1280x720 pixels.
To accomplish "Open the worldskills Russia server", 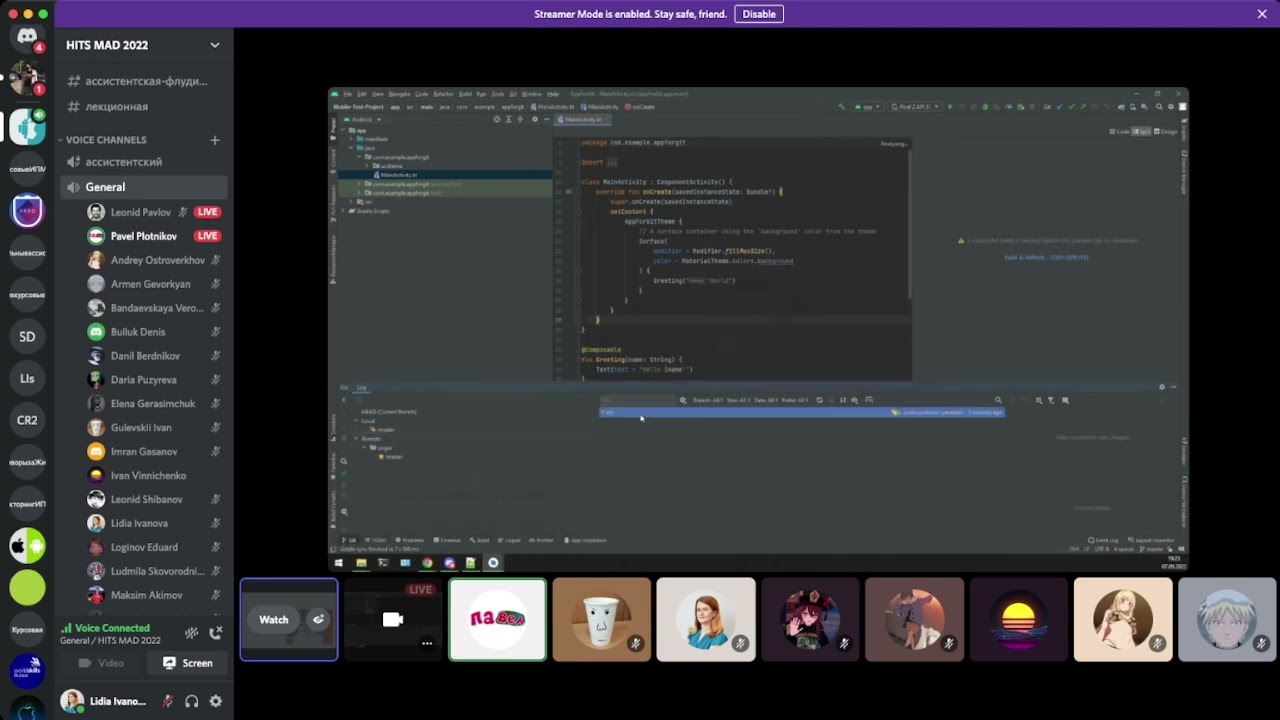I will pyautogui.click(x=27, y=672).
